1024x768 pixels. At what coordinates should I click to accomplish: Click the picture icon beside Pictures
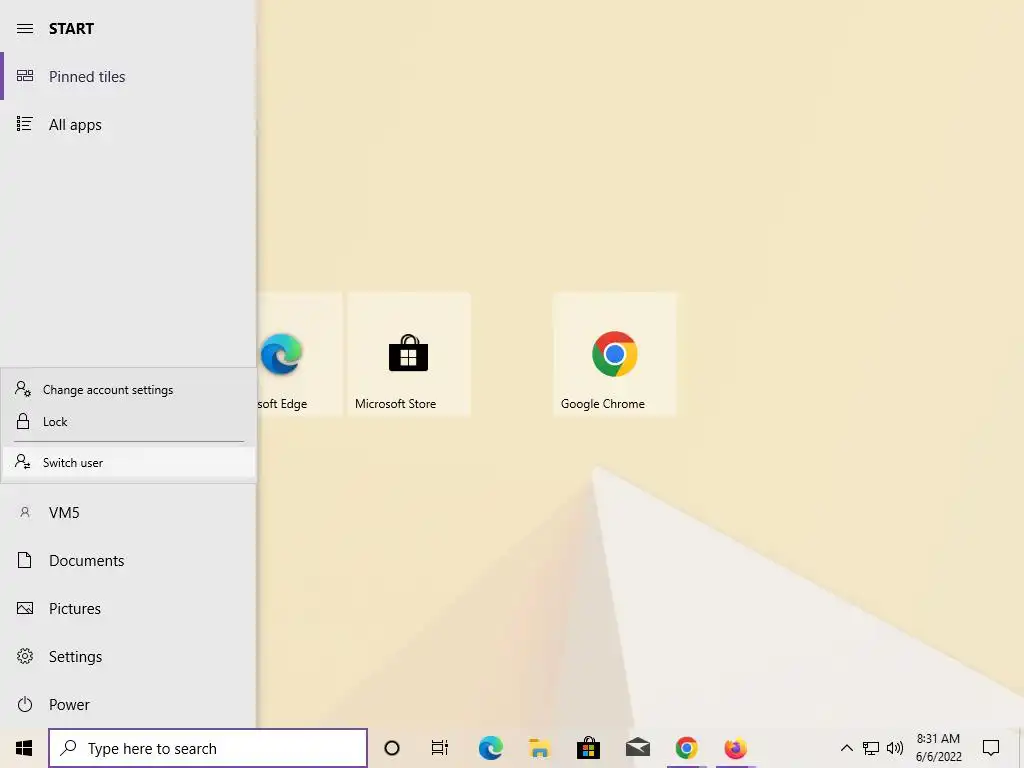click(x=25, y=609)
